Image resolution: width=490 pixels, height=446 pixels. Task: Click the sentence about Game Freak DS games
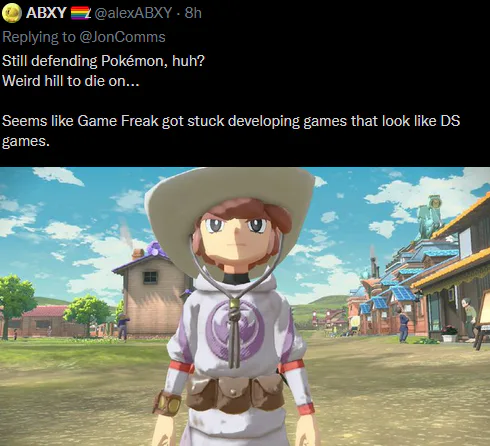(231, 131)
